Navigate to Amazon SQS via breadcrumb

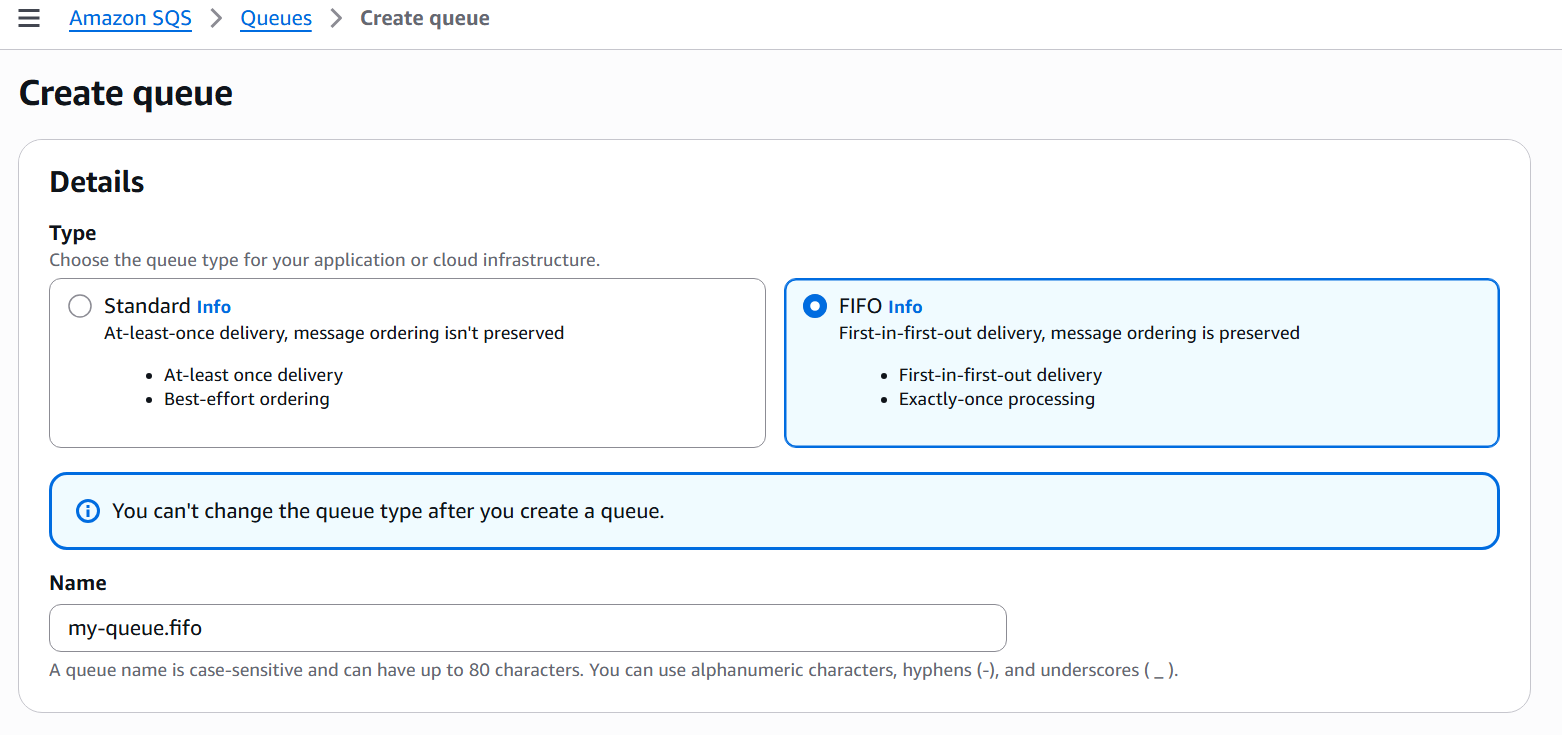tap(130, 17)
